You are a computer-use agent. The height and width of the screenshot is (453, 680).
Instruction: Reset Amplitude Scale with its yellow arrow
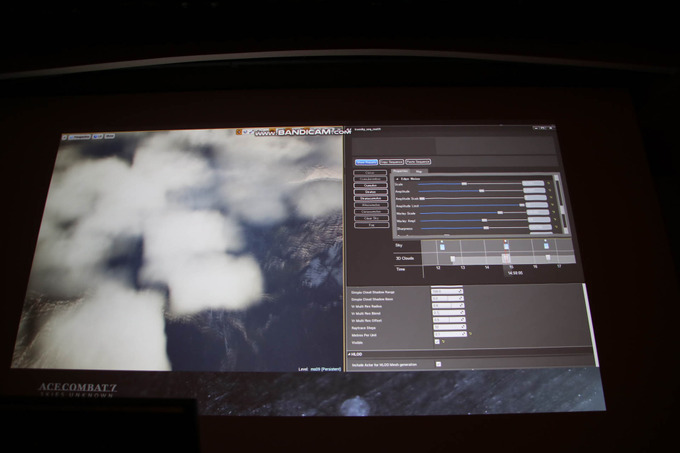click(551, 198)
